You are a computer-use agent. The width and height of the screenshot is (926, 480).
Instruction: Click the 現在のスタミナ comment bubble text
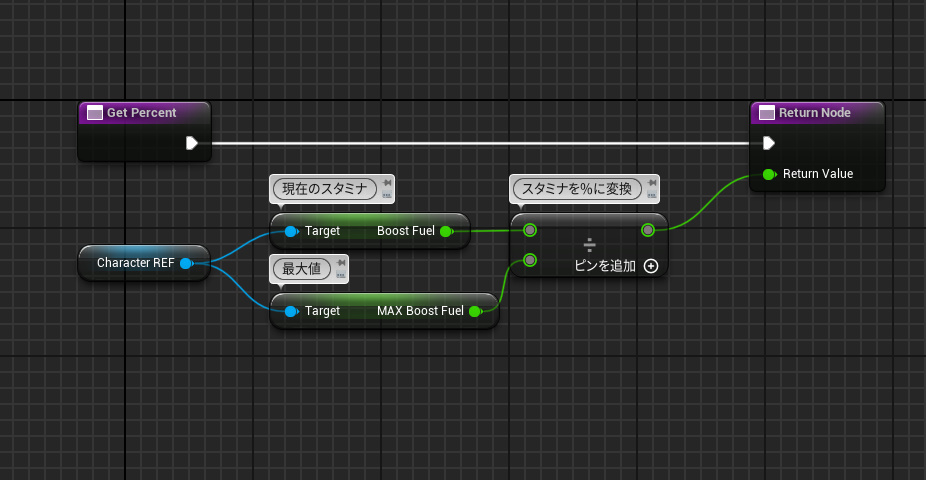(325, 189)
